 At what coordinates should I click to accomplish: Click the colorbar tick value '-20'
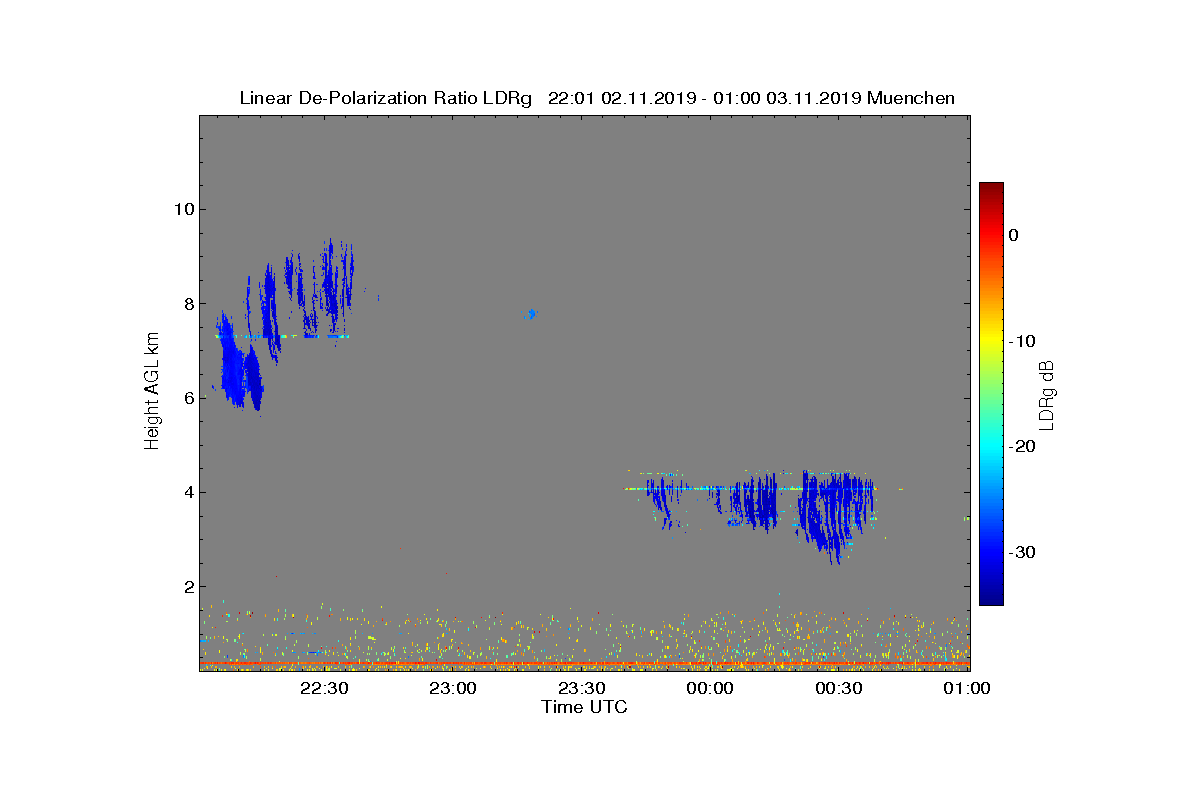point(1021,446)
